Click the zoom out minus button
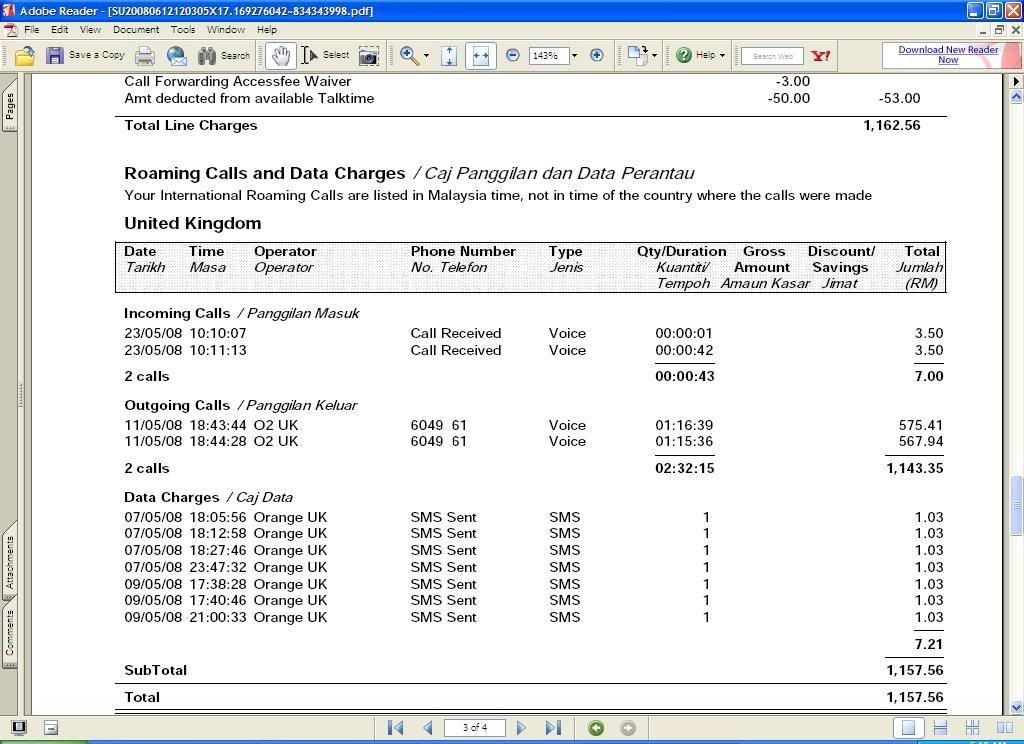1024x744 pixels. [513, 56]
